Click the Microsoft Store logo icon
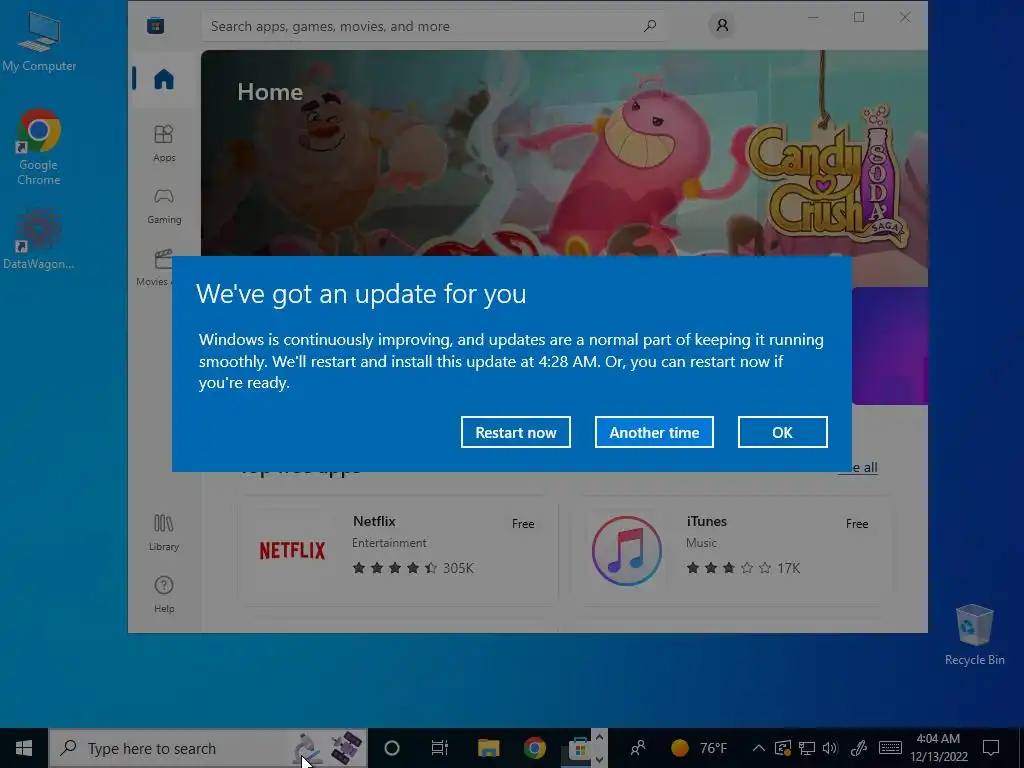Viewport: 1024px width, 768px height. click(155, 26)
